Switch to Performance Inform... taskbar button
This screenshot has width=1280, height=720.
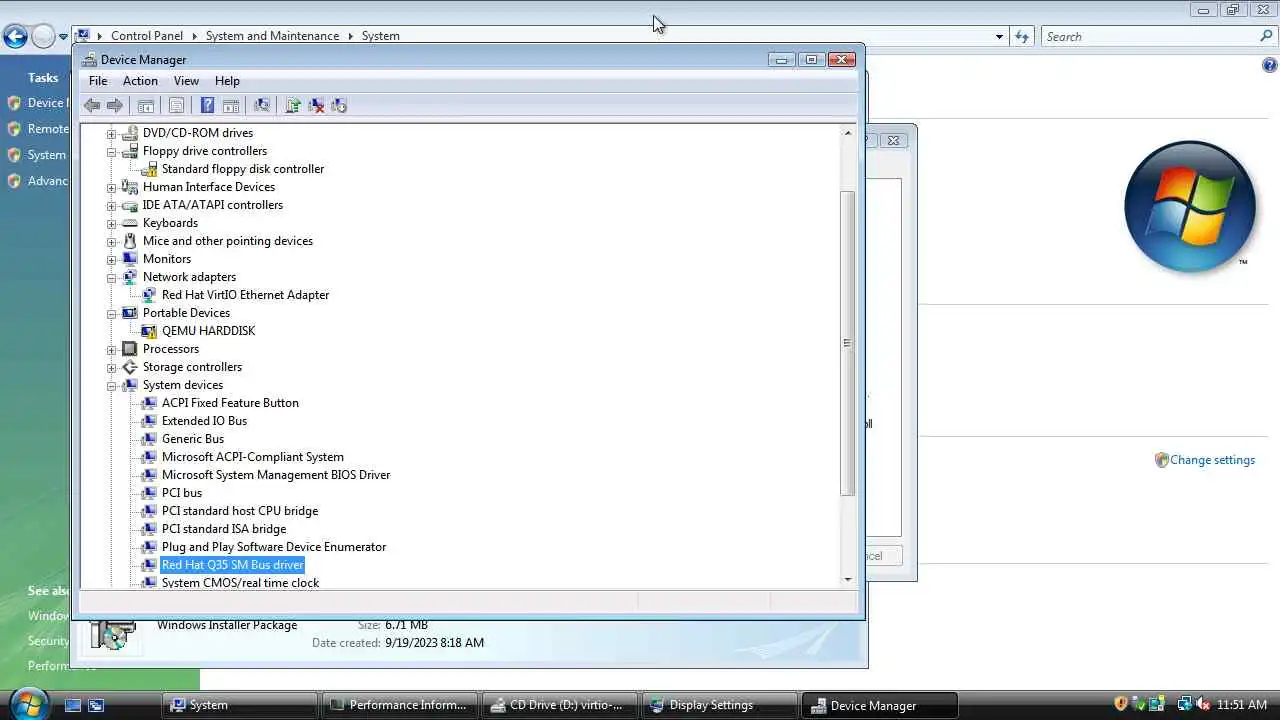(398, 705)
